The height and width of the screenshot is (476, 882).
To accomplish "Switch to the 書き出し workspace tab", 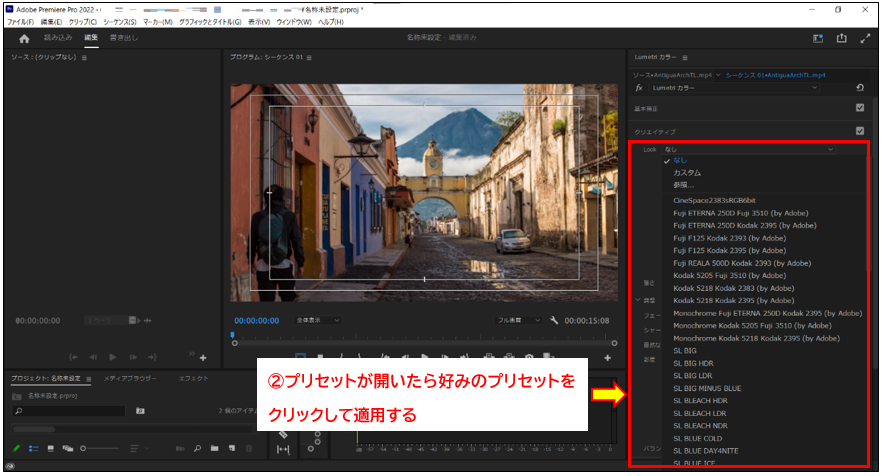I will coord(124,38).
